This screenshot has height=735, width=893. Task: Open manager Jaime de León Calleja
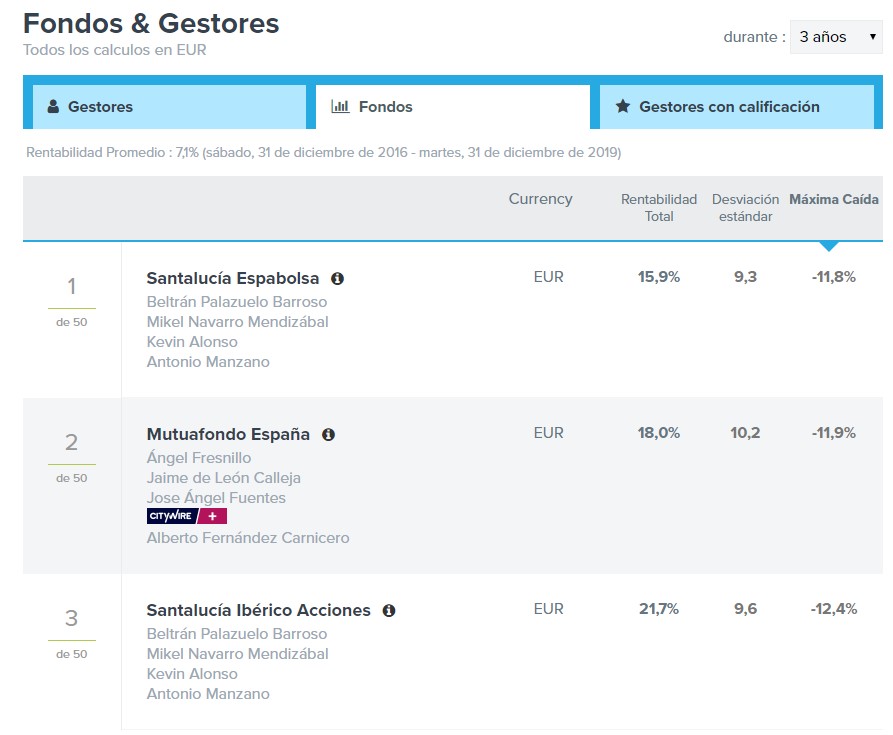point(223,478)
